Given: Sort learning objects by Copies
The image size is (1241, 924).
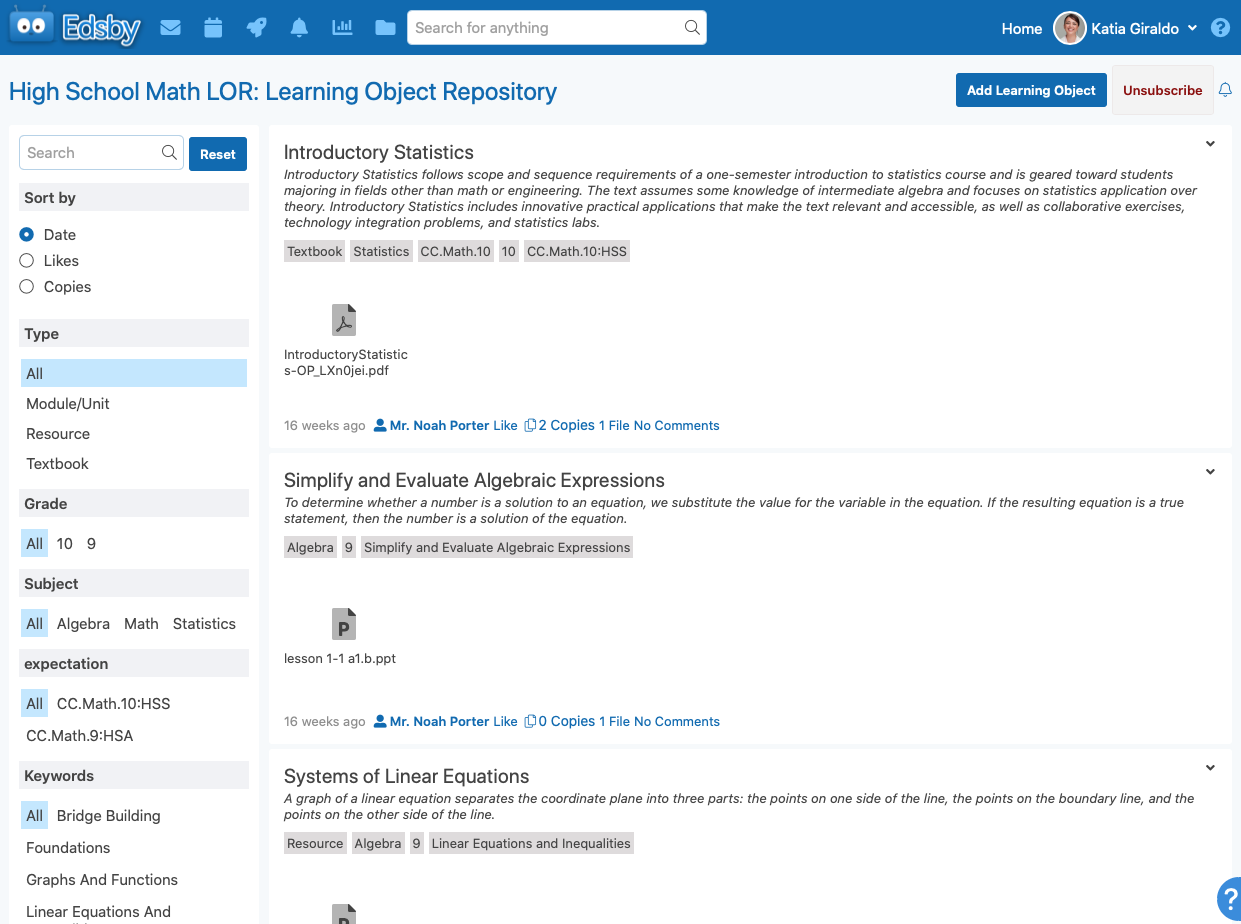Looking at the screenshot, I should click(27, 286).
